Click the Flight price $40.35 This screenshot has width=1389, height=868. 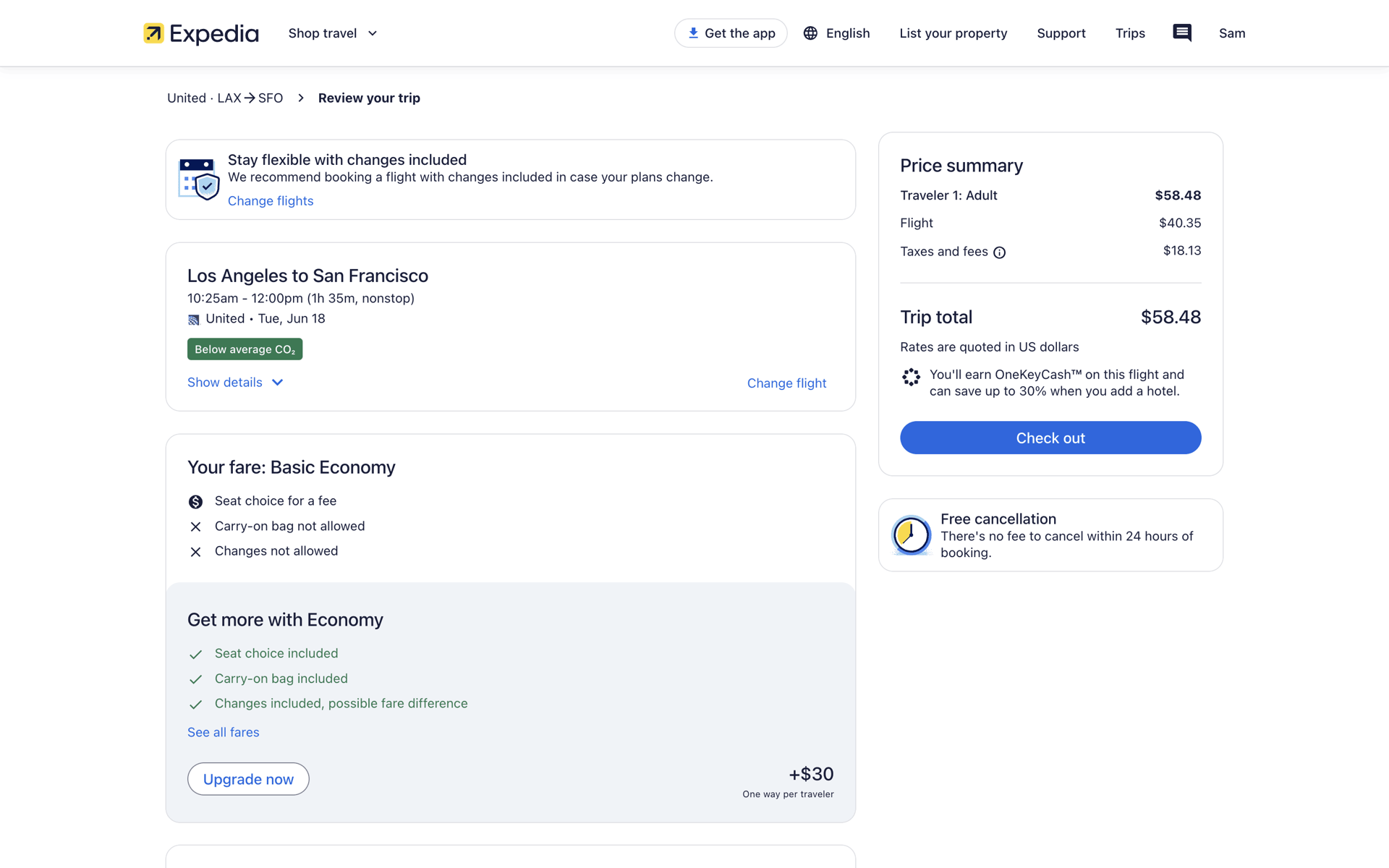pos(1180,223)
